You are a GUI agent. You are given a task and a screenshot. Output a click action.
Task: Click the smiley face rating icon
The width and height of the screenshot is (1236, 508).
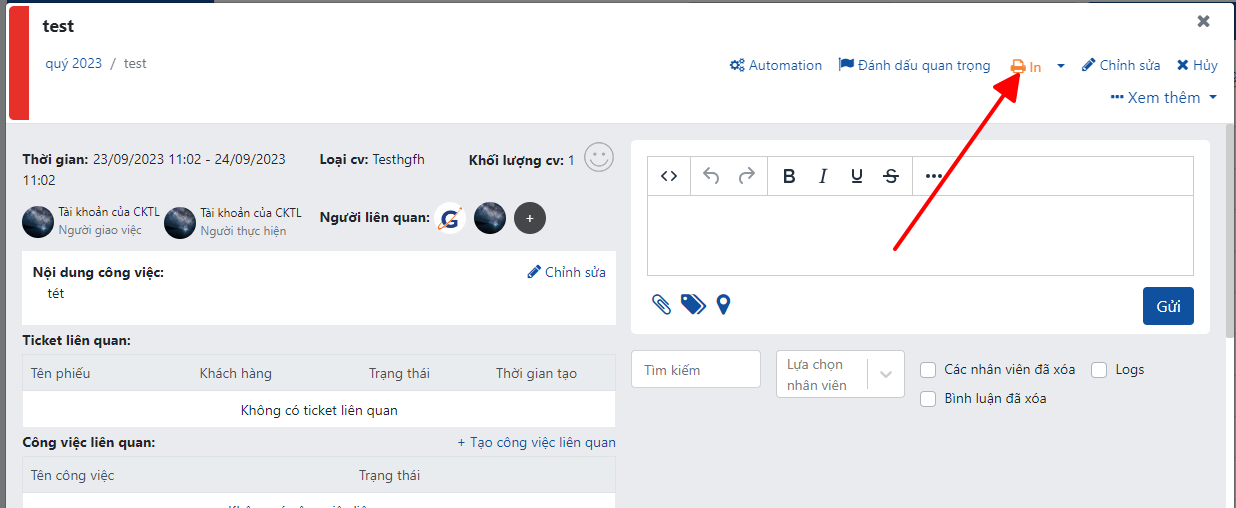(598, 158)
